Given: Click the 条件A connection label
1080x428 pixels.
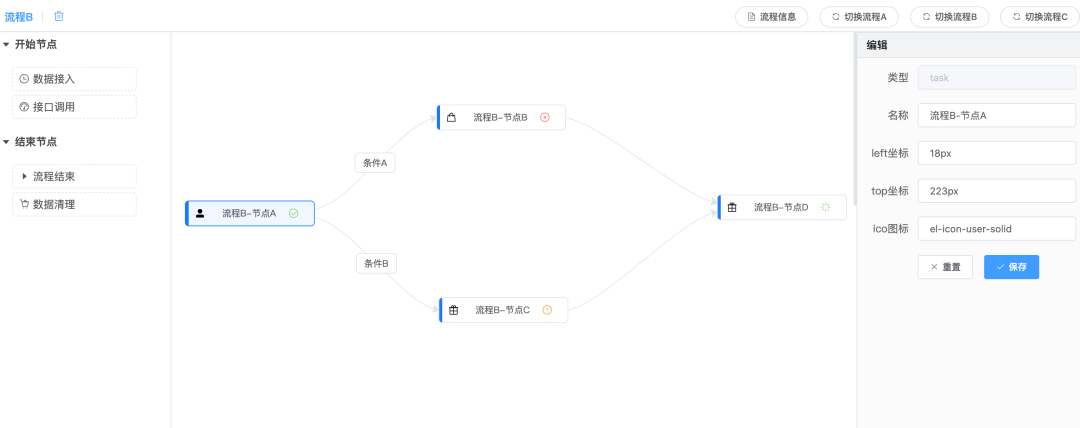Looking at the screenshot, I should point(375,163).
